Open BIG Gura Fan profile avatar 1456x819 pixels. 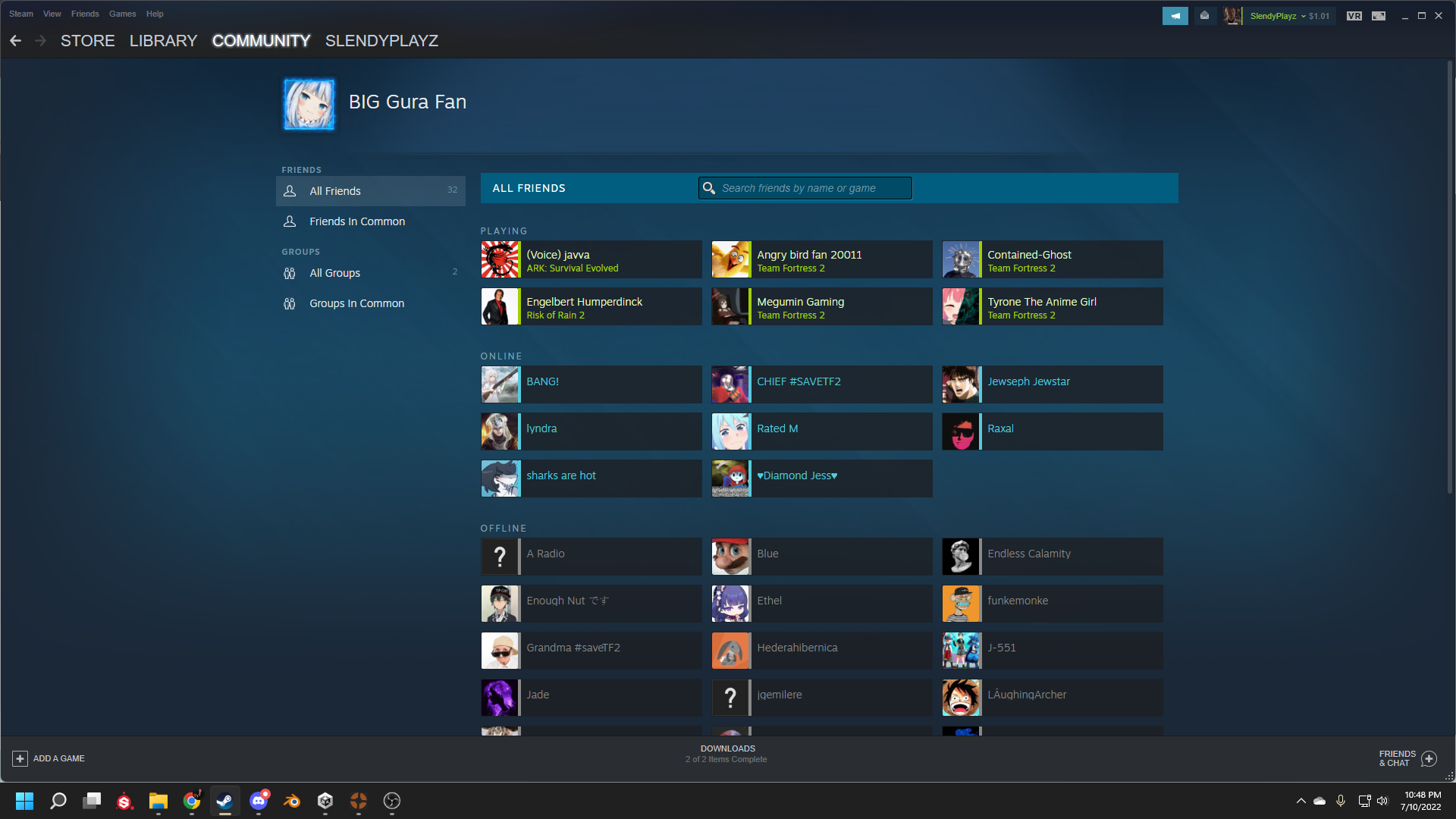[x=309, y=105]
